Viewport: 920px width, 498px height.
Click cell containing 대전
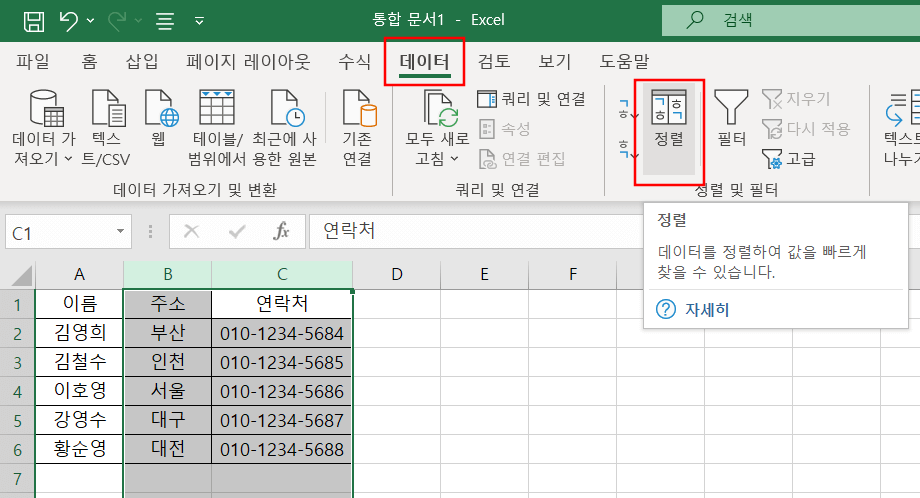pyautogui.click(x=167, y=449)
